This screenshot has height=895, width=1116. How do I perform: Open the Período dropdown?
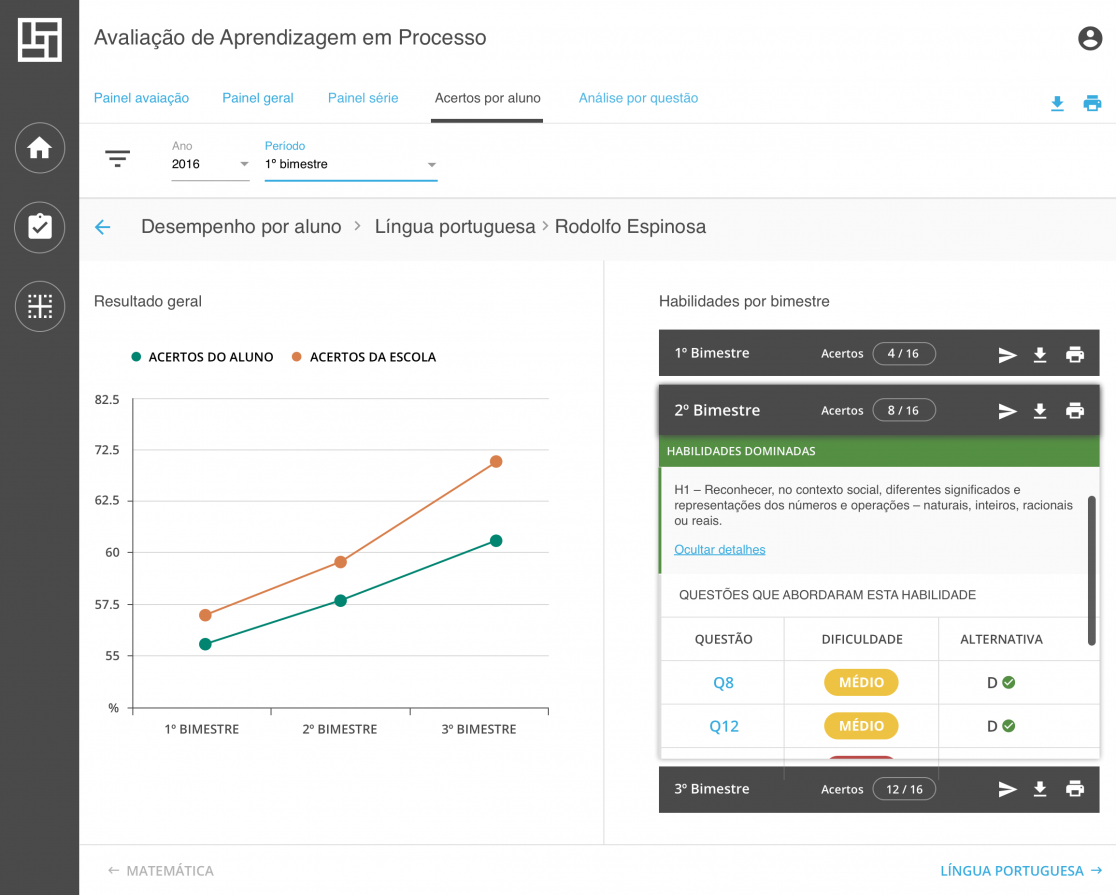350,164
